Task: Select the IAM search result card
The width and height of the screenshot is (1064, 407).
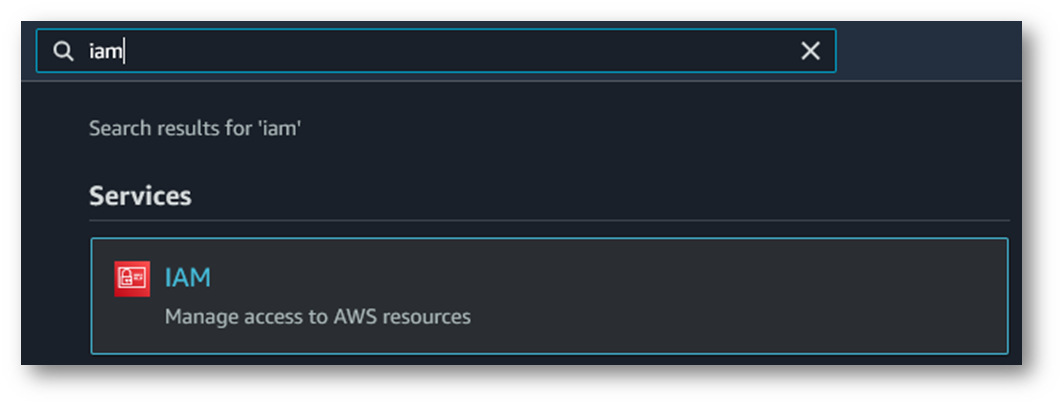Action: [548, 296]
